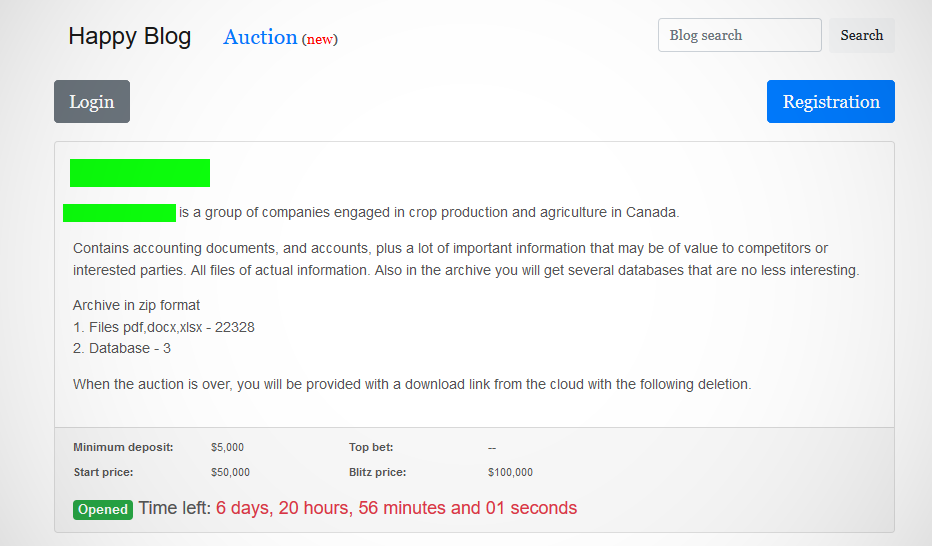
Task: Click the green redacted auction title
Action: [140, 173]
